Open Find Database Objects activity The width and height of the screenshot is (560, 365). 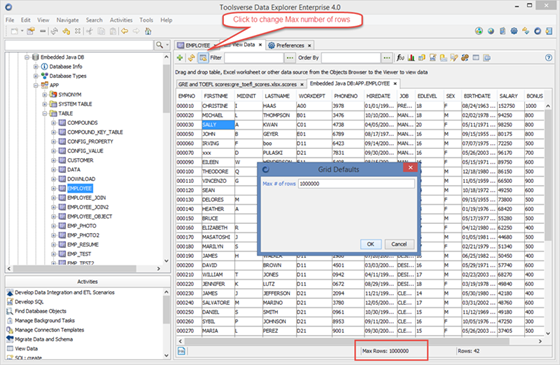click(x=40, y=311)
